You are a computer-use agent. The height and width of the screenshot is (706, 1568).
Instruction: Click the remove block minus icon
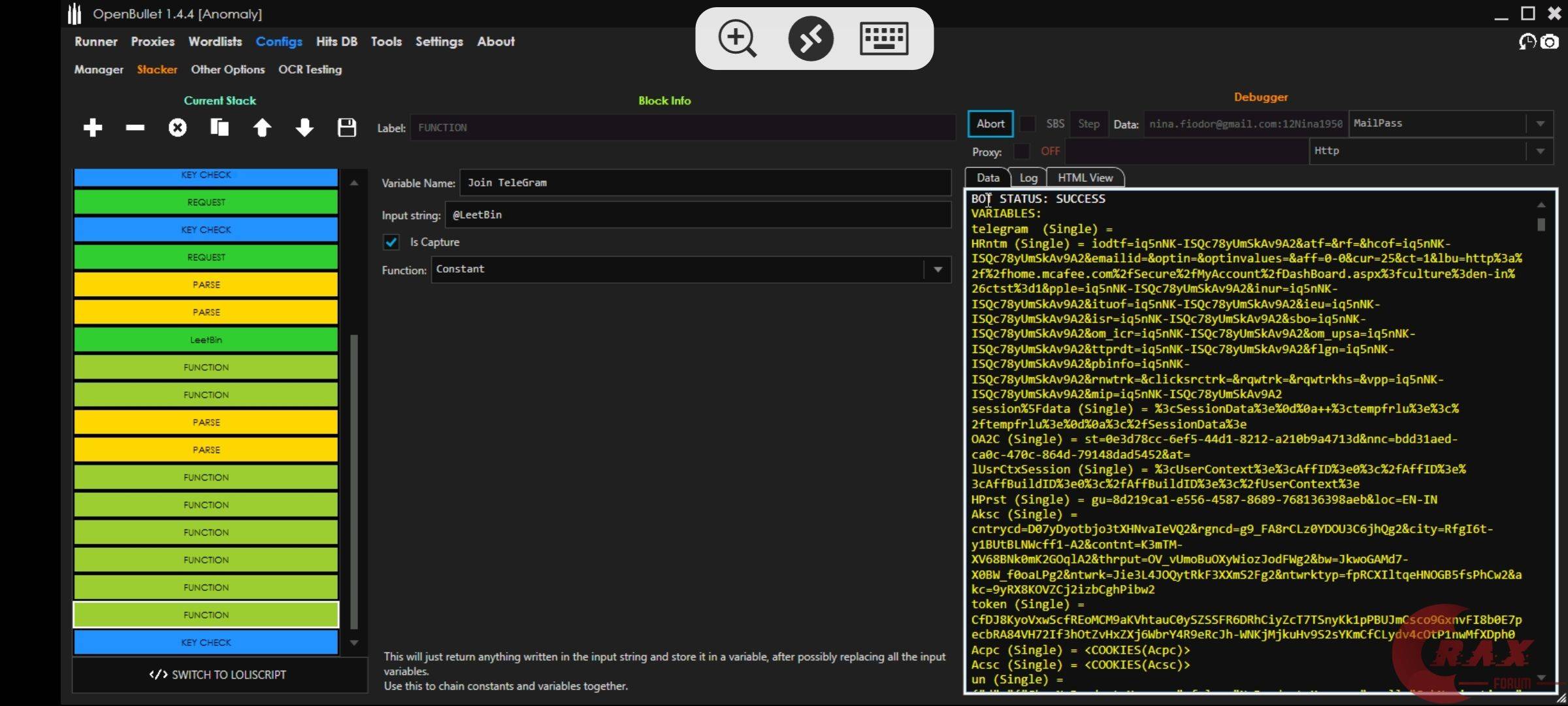[x=135, y=127]
